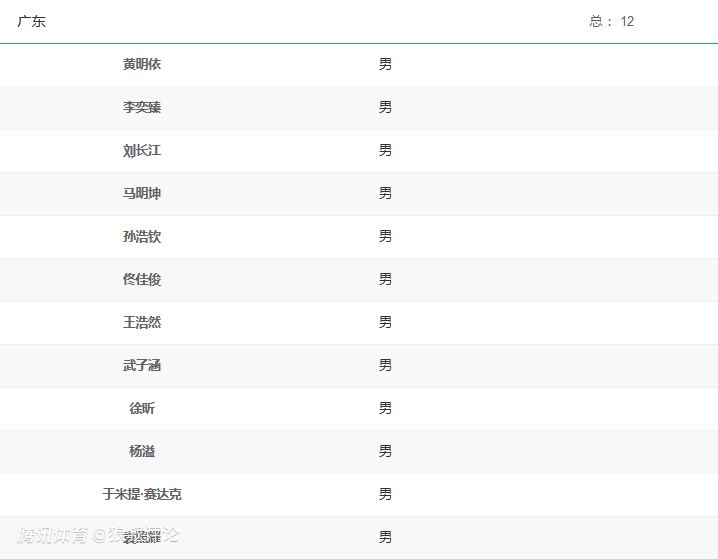Screen dimensions: 718x559
Task: Click on player 武子涵
Action: (142, 365)
